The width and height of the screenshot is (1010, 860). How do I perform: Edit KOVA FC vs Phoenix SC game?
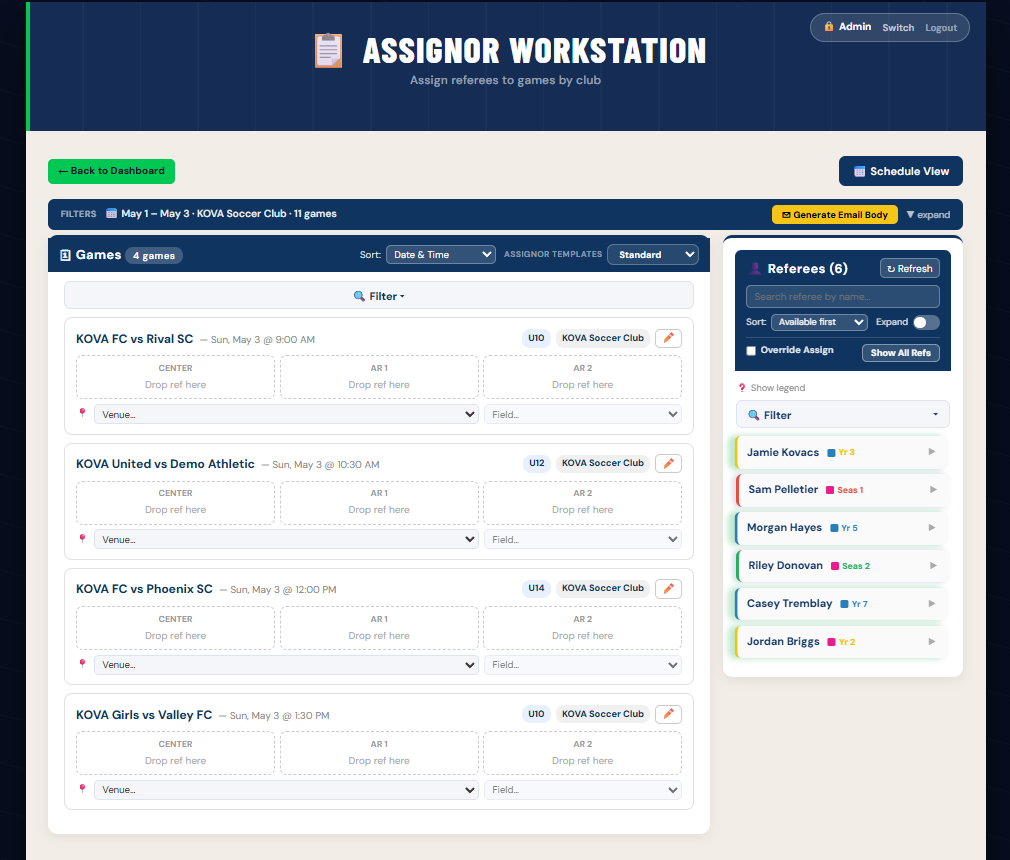click(x=668, y=588)
